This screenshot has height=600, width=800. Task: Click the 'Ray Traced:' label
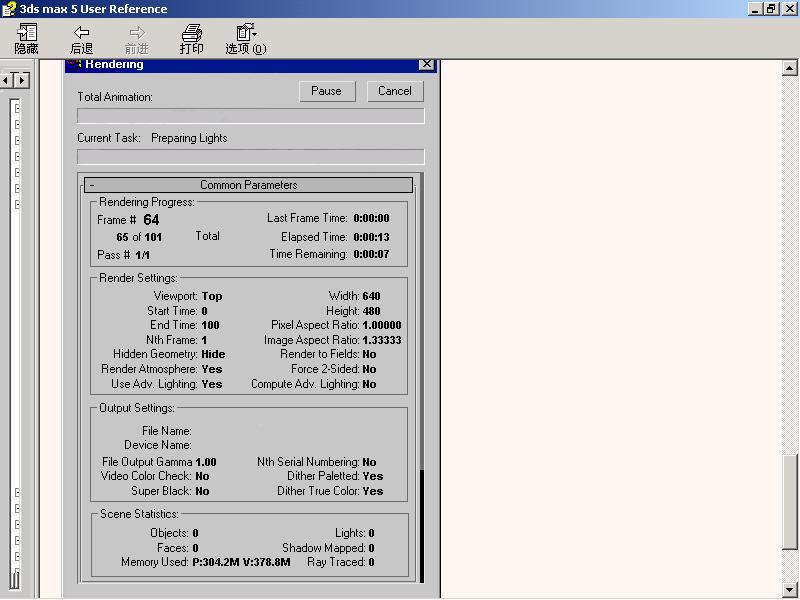(x=336, y=562)
